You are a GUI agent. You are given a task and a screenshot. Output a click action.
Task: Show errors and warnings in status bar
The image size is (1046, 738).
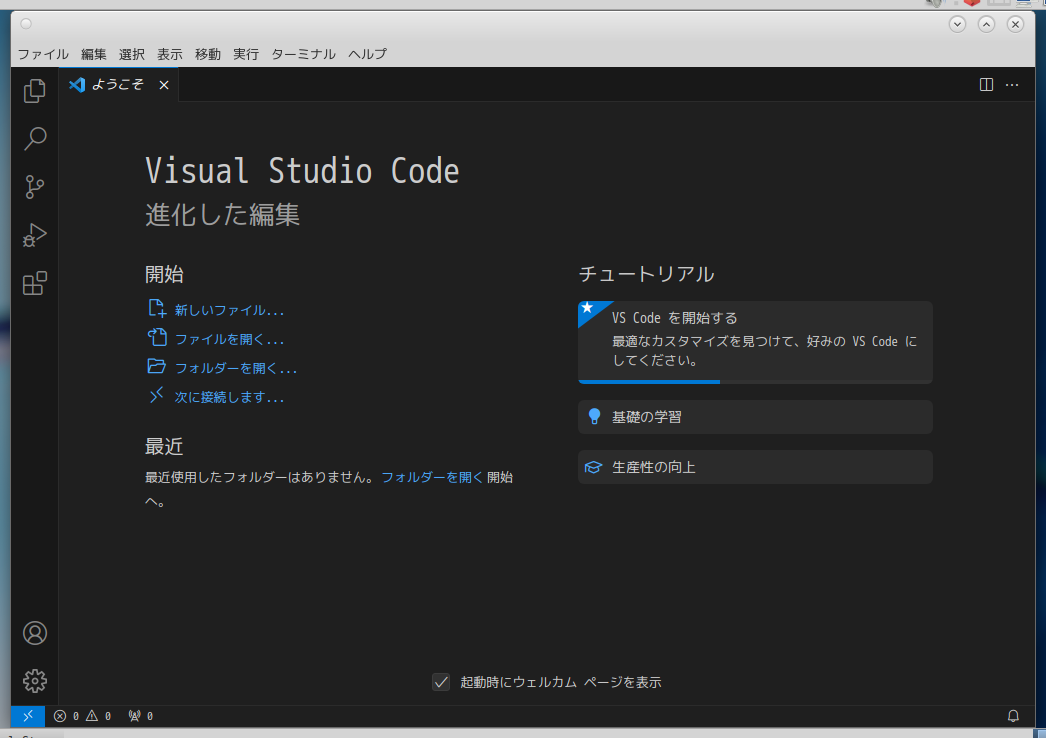tap(83, 716)
